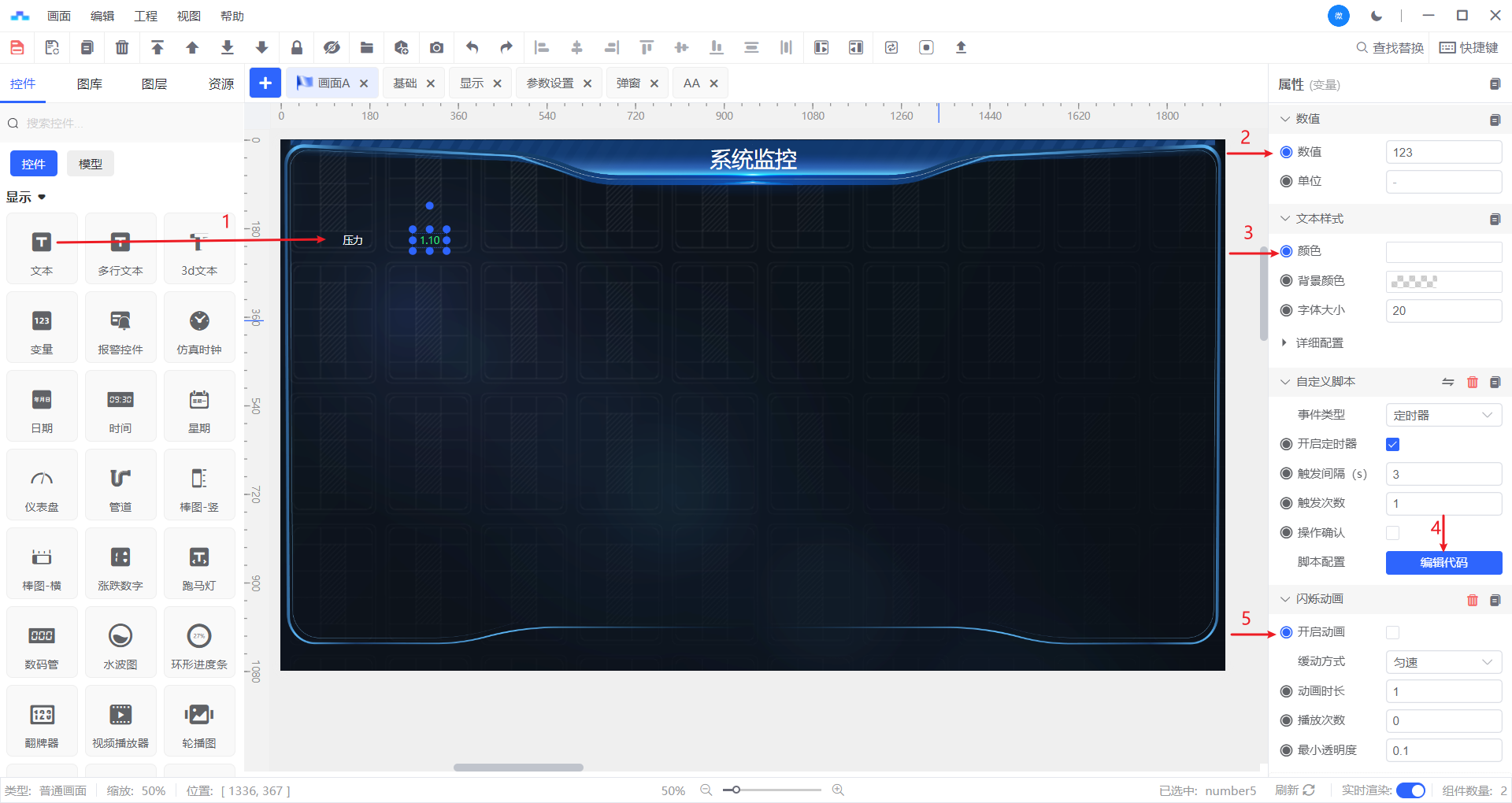Screen dimensions: 1512x803
Task: Disable the 开启定时器 checkbox
Action: [1392, 444]
